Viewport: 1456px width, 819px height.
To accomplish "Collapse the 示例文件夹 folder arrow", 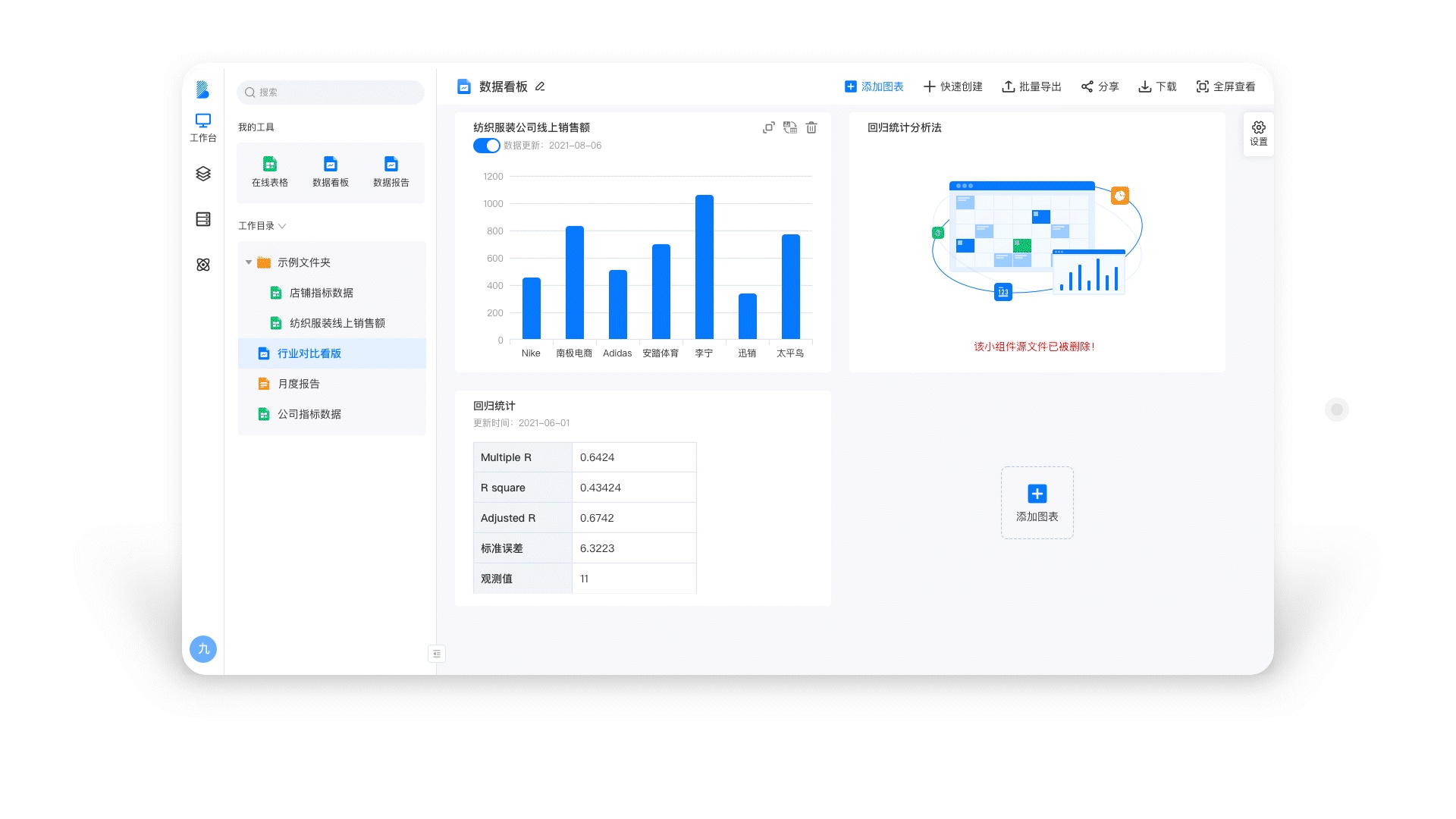I will pos(249,262).
